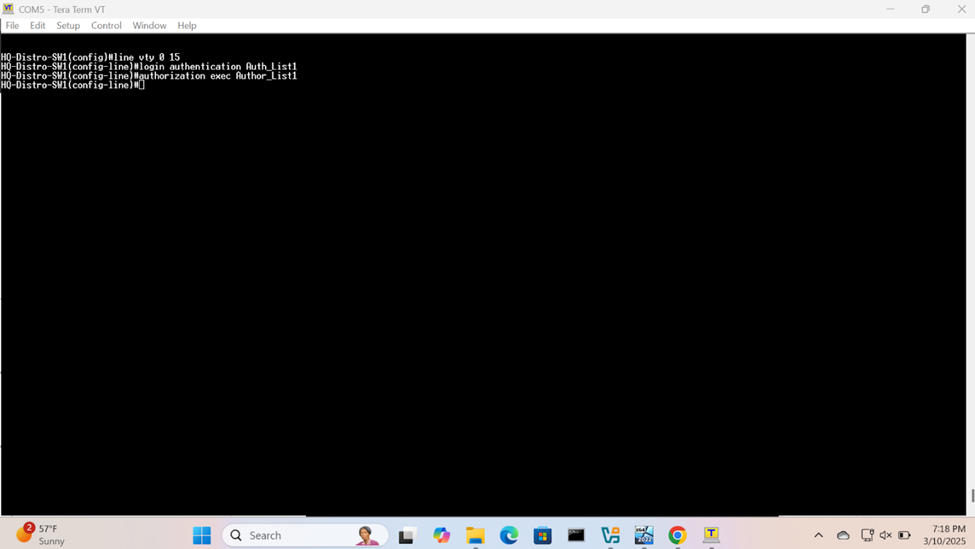Screen dimensions: 975x549
Task: Open the File menu
Action: [x=12, y=25]
